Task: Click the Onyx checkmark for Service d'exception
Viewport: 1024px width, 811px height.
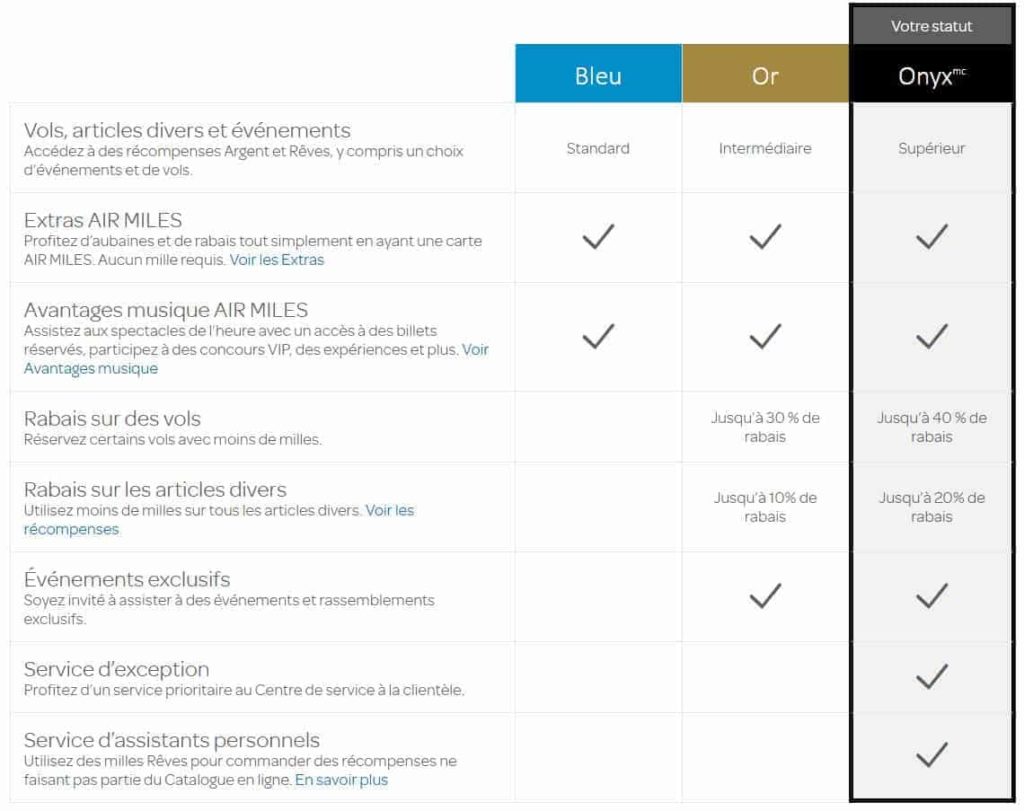Action: 931,677
